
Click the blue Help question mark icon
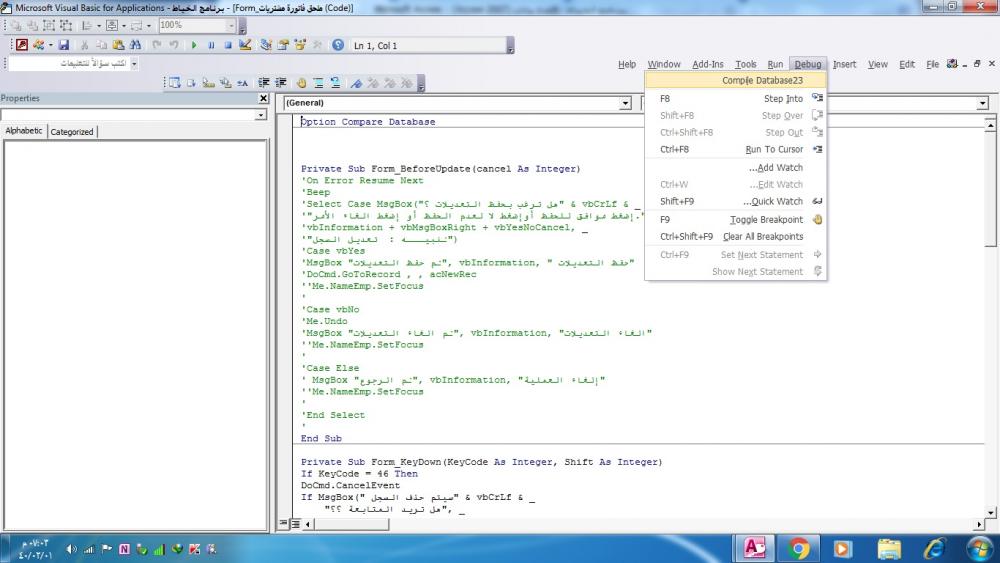pyautogui.click(x=338, y=45)
